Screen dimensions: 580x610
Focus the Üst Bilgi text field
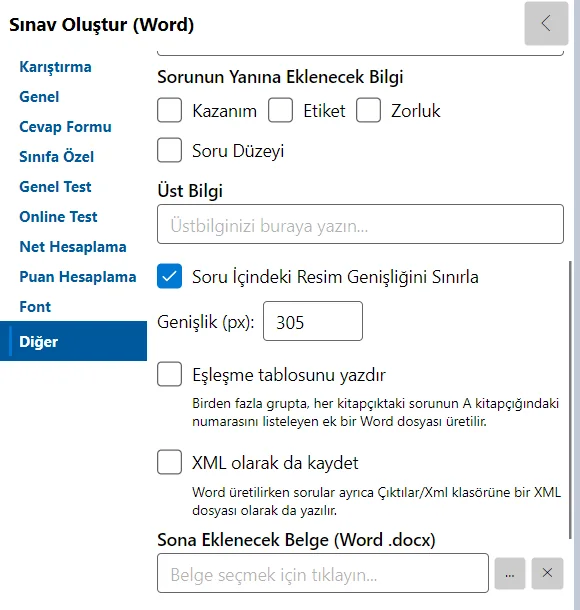[x=360, y=224]
